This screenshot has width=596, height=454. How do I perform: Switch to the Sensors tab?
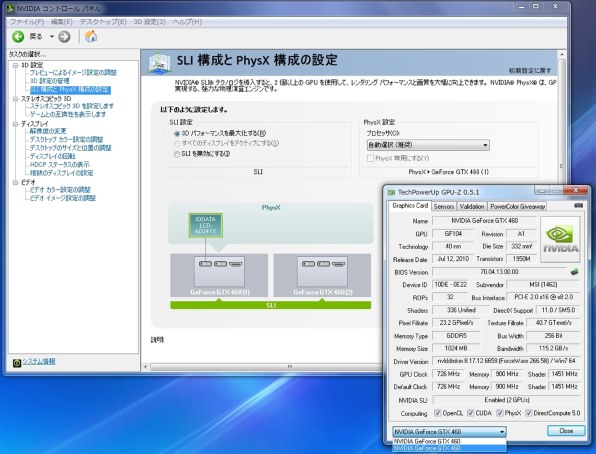[x=444, y=206]
